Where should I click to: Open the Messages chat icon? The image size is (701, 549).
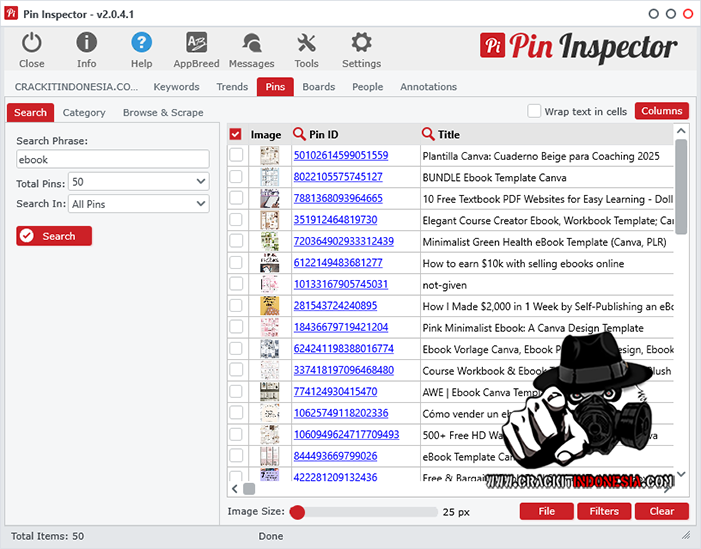pyautogui.click(x=251, y=43)
